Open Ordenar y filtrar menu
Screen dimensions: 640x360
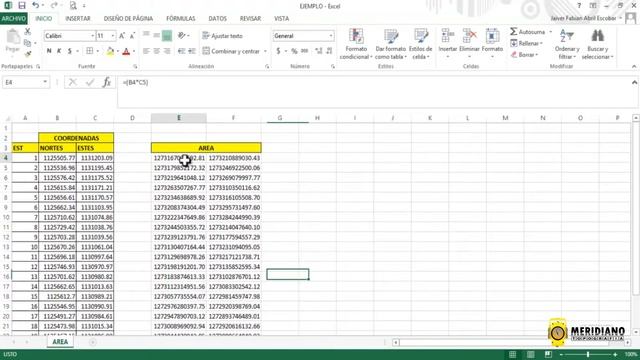pyautogui.click(x=567, y=44)
